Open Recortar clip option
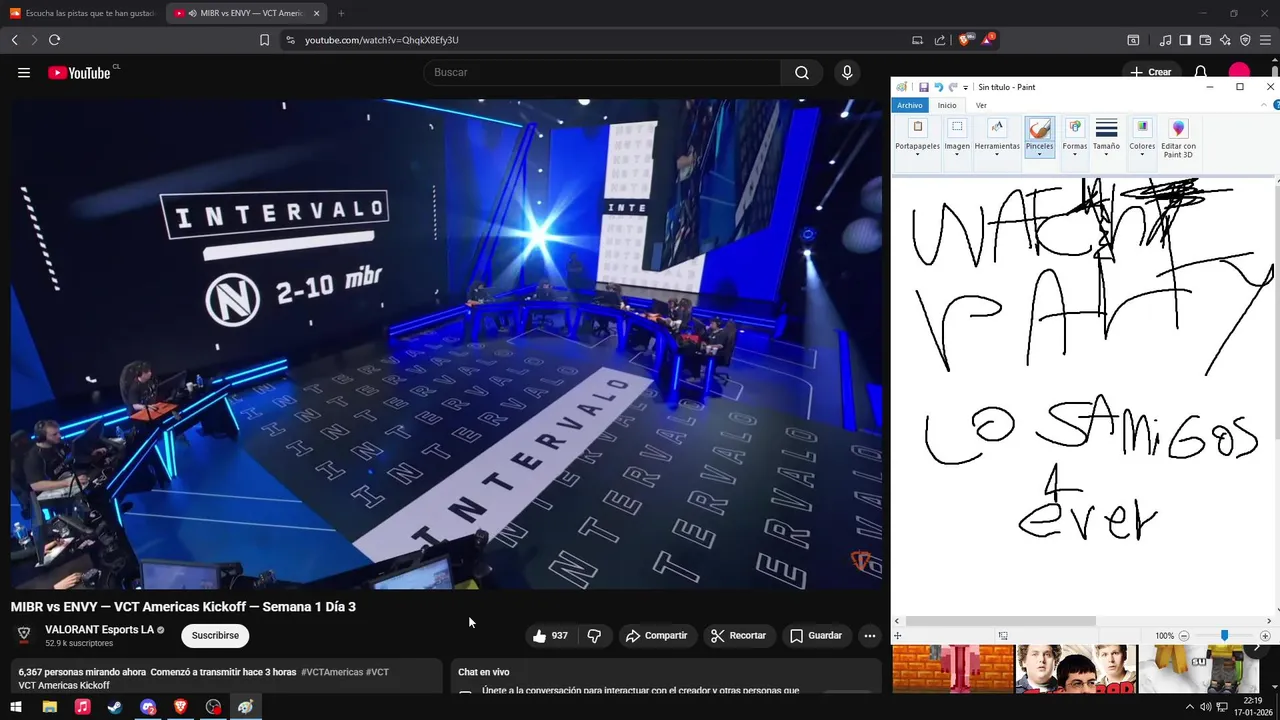 point(738,636)
